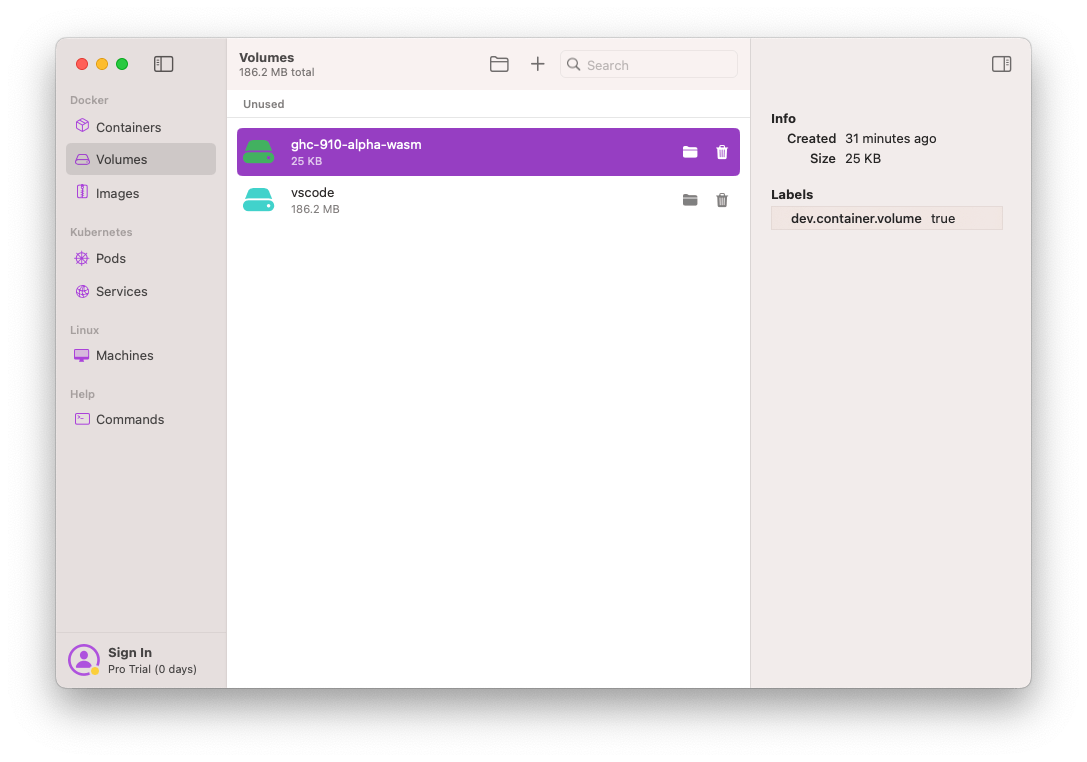The height and width of the screenshot is (762, 1087).
Task: Click the Unused section header
Action: (263, 104)
